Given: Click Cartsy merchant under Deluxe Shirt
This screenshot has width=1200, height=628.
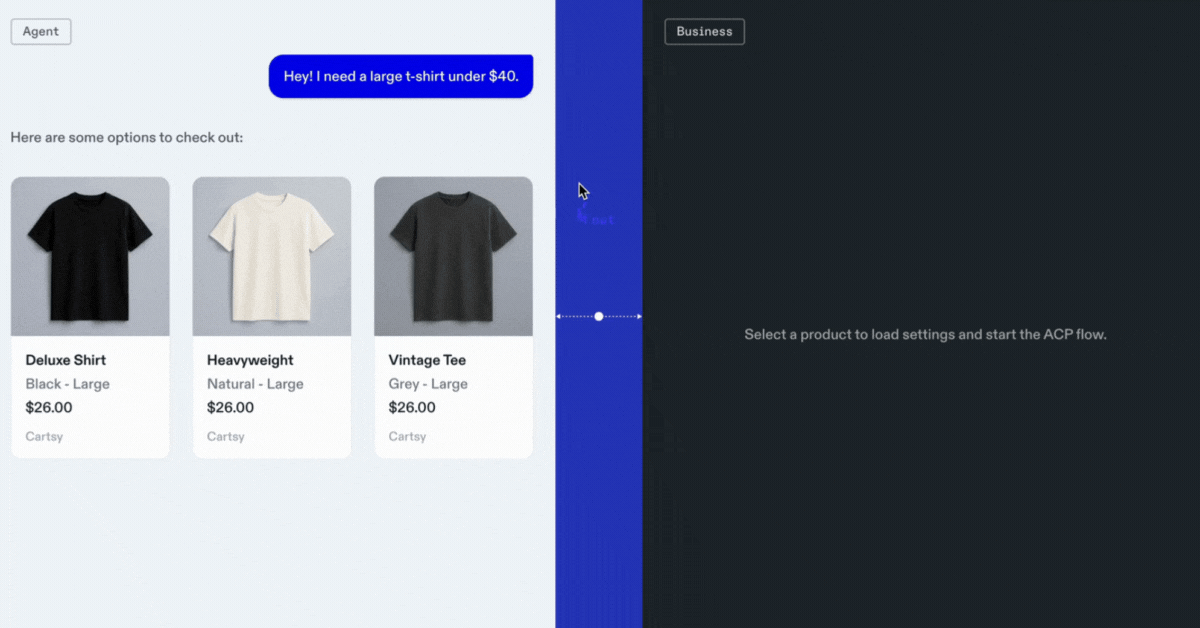Looking at the screenshot, I should click(x=44, y=436).
